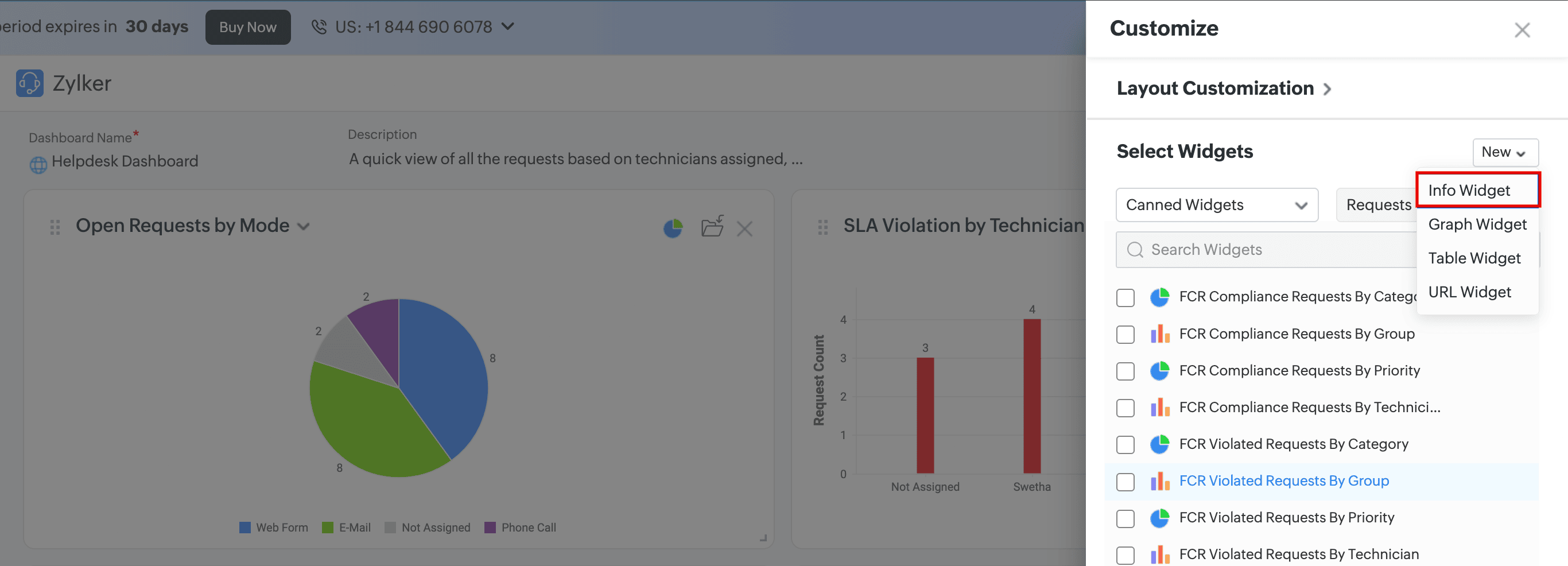Enable FCR Violated Requests By Priority checkbox

1125,518
